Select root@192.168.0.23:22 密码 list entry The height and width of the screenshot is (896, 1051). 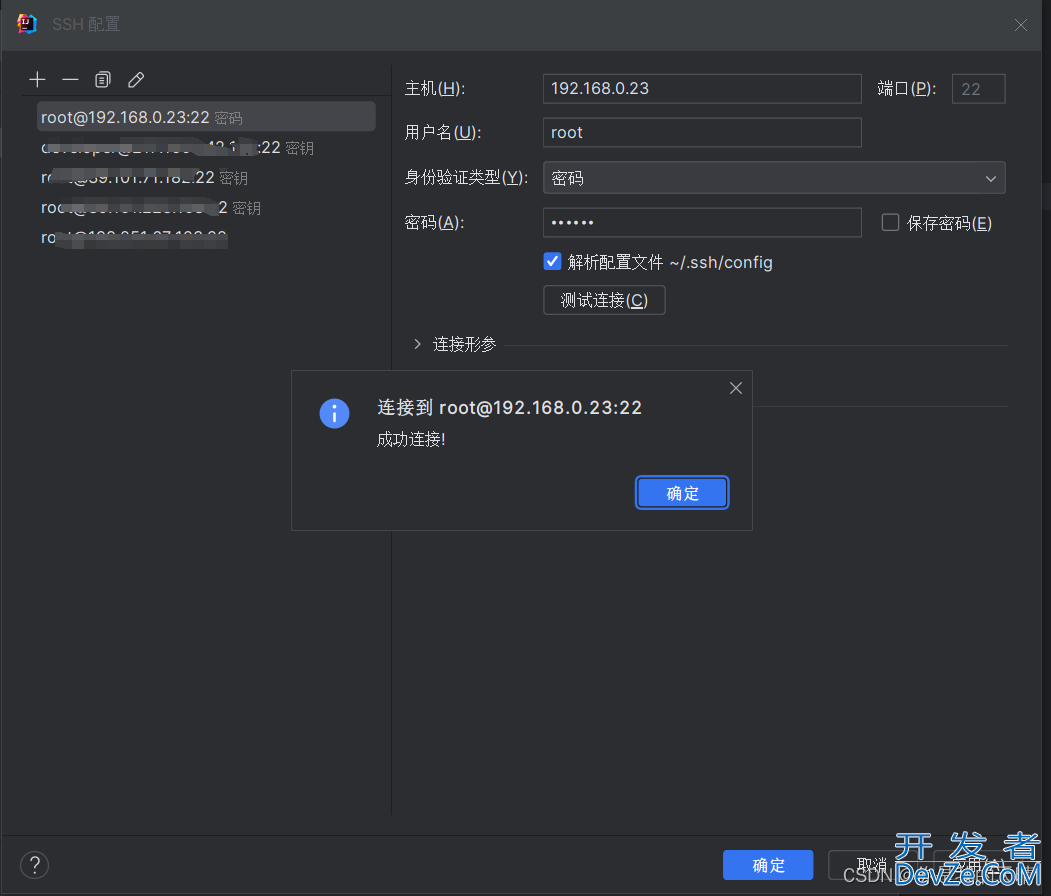coord(206,117)
